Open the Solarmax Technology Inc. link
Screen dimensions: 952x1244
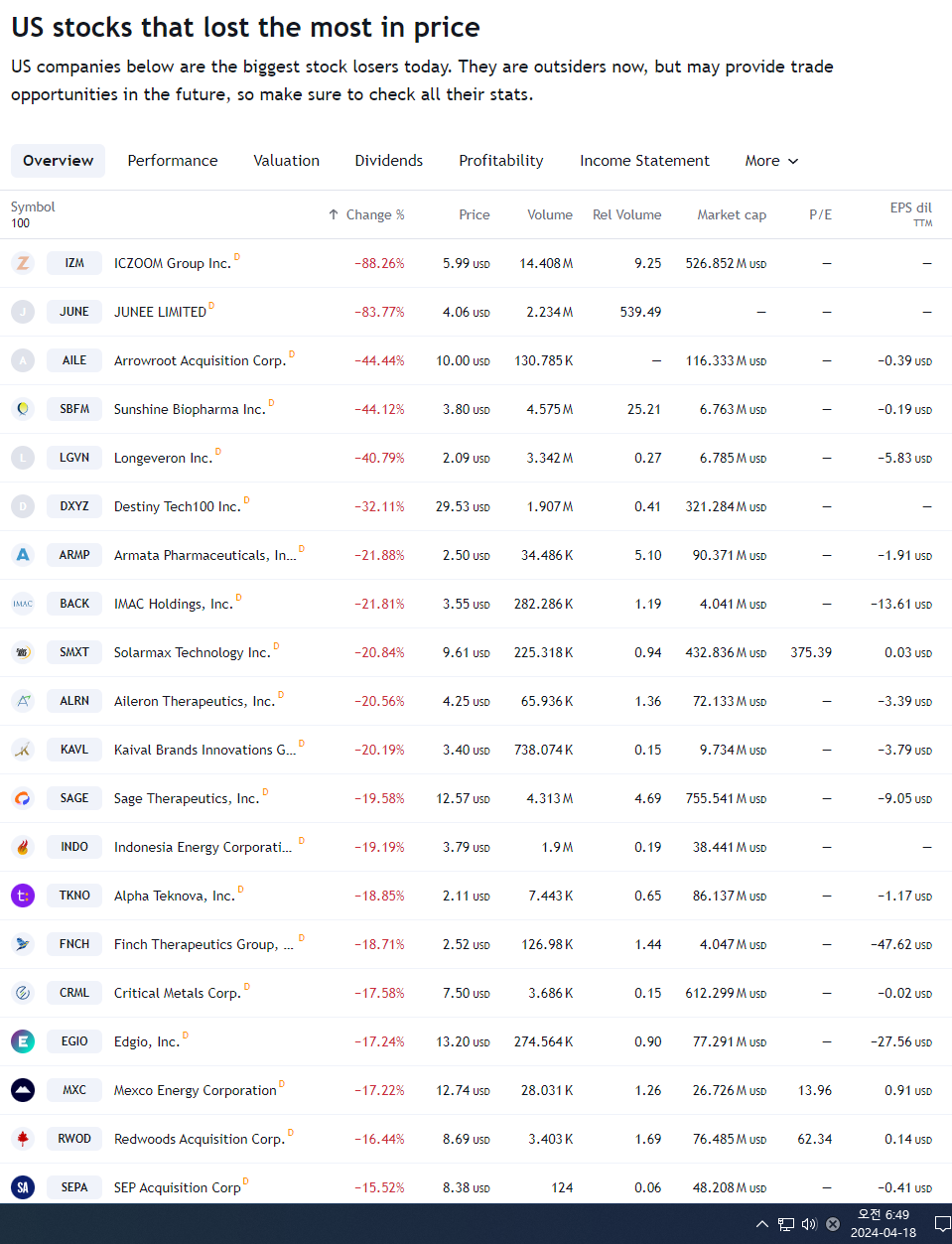point(192,652)
